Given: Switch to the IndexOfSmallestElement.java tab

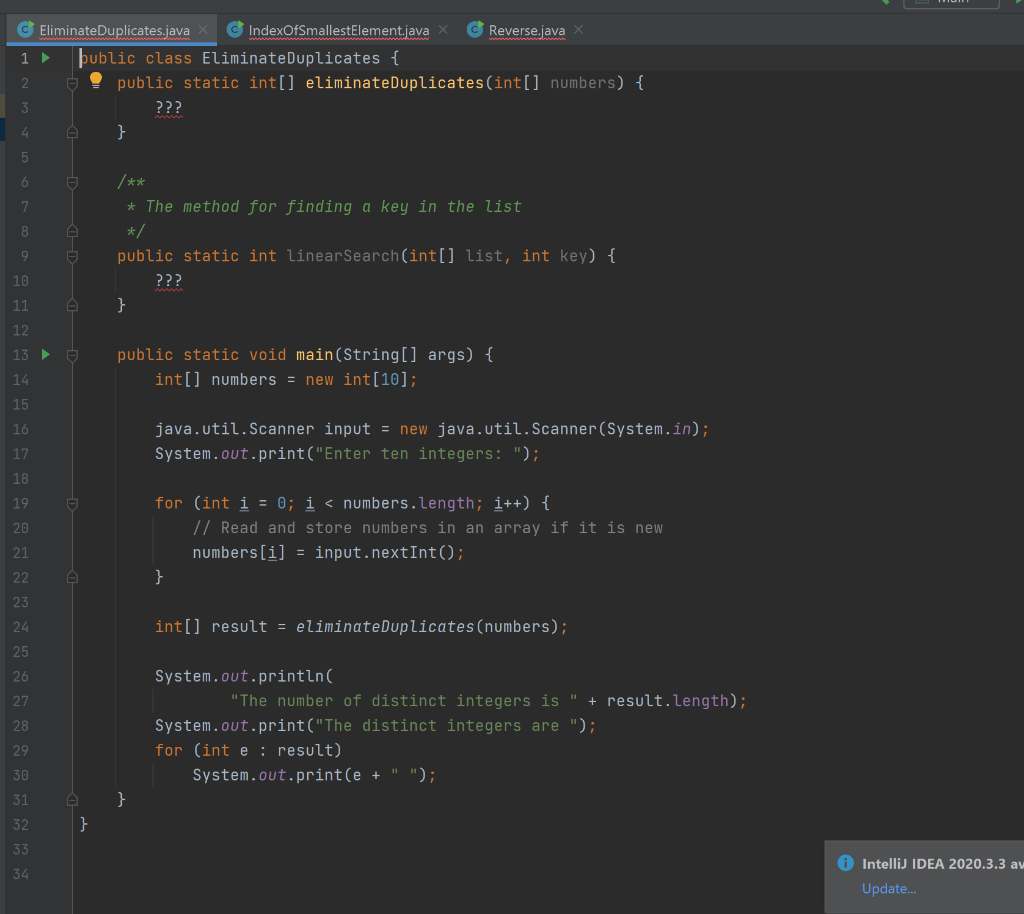Looking at the screenshot, I should pos(339,30).
